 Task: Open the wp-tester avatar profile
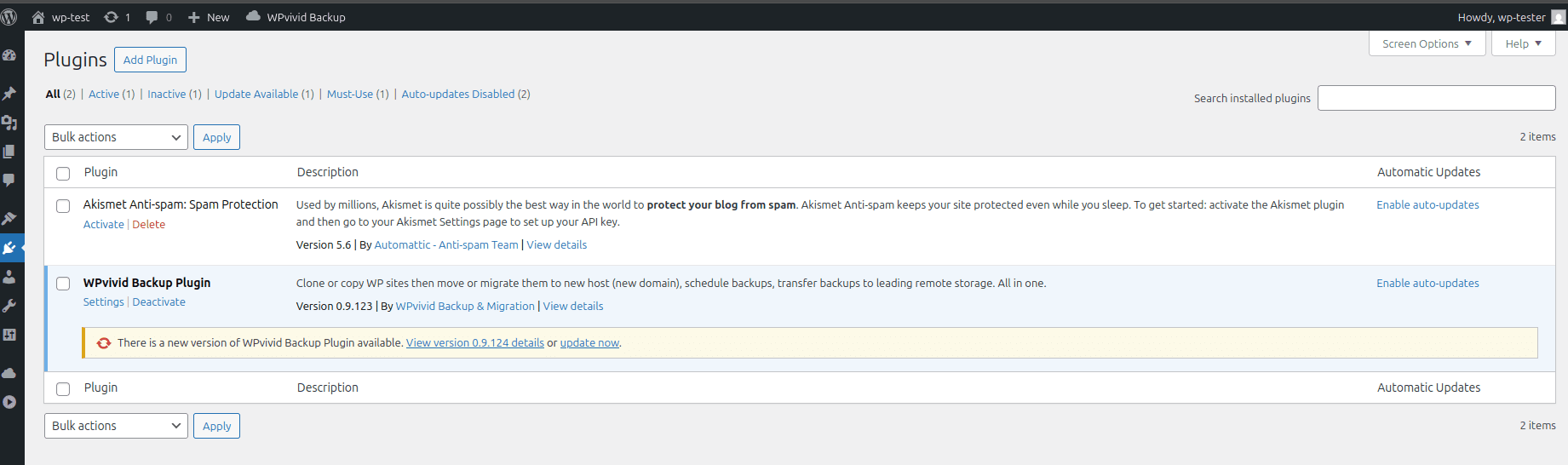coord(1559,17)
